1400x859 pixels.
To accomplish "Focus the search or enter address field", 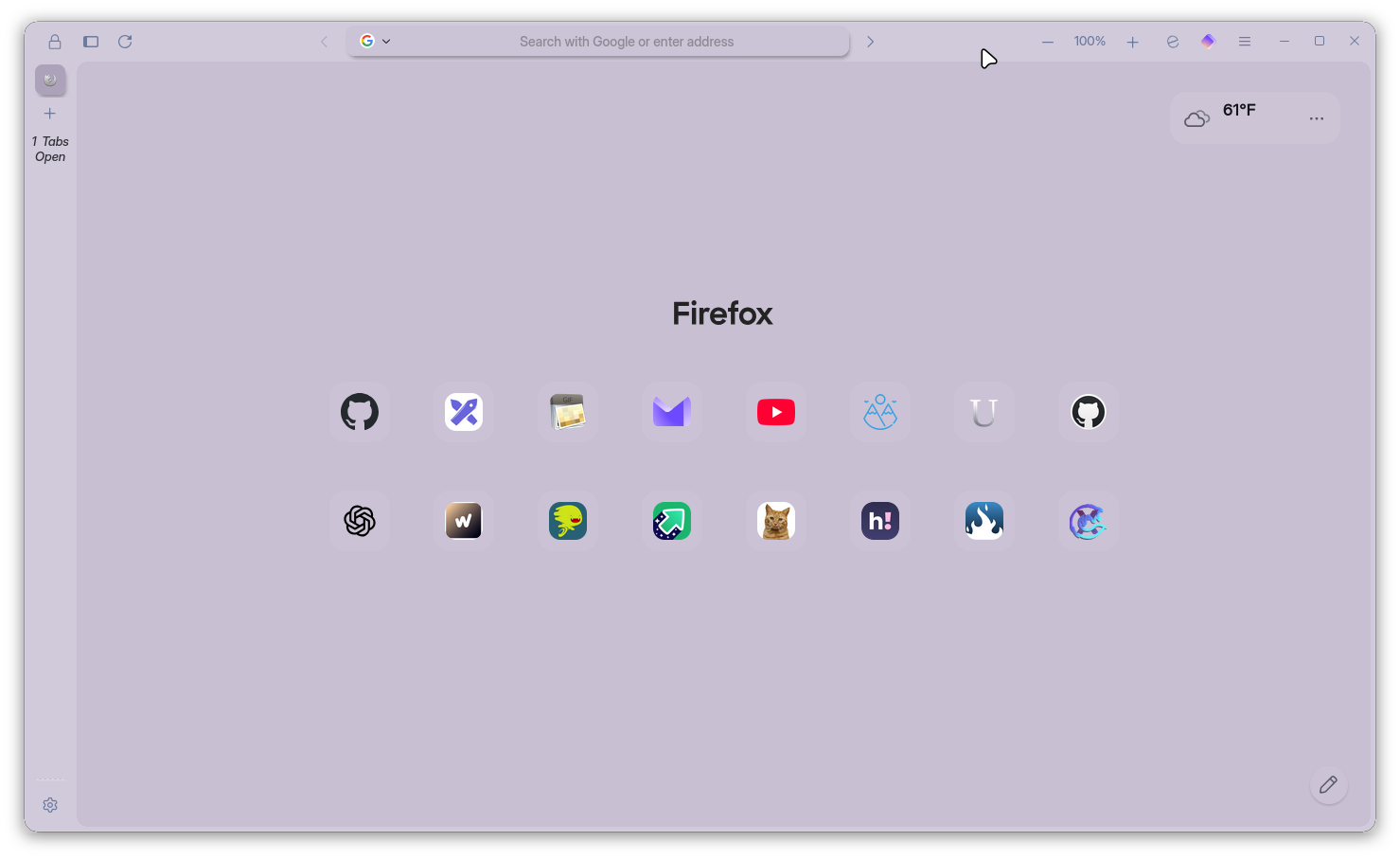I will click(x=626, y=42).
